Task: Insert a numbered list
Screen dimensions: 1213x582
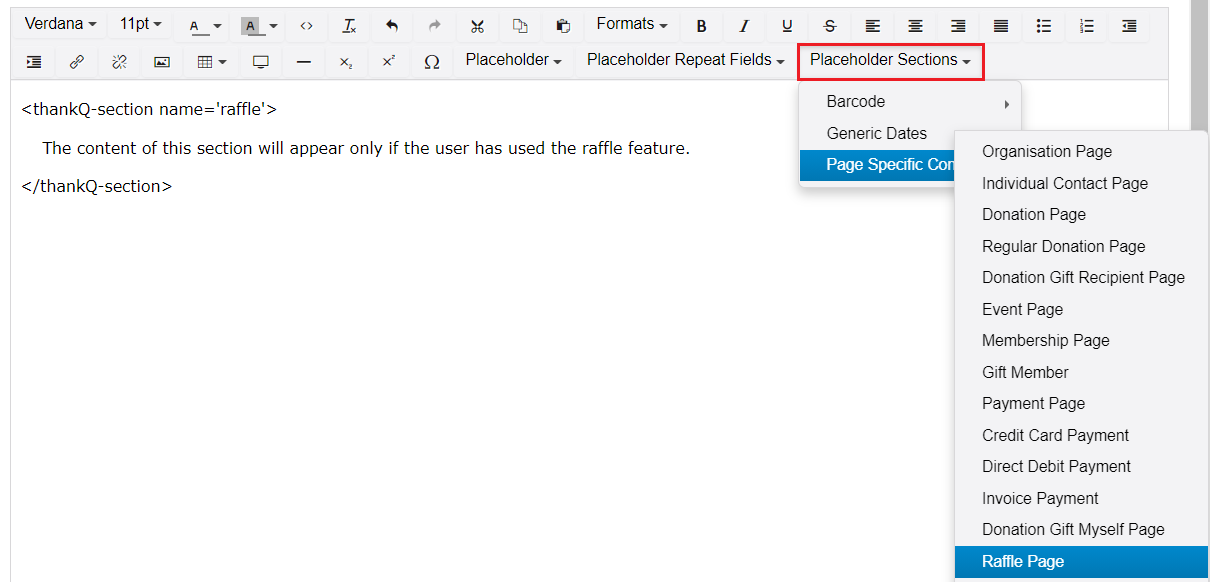Action: click(1086, 27)
